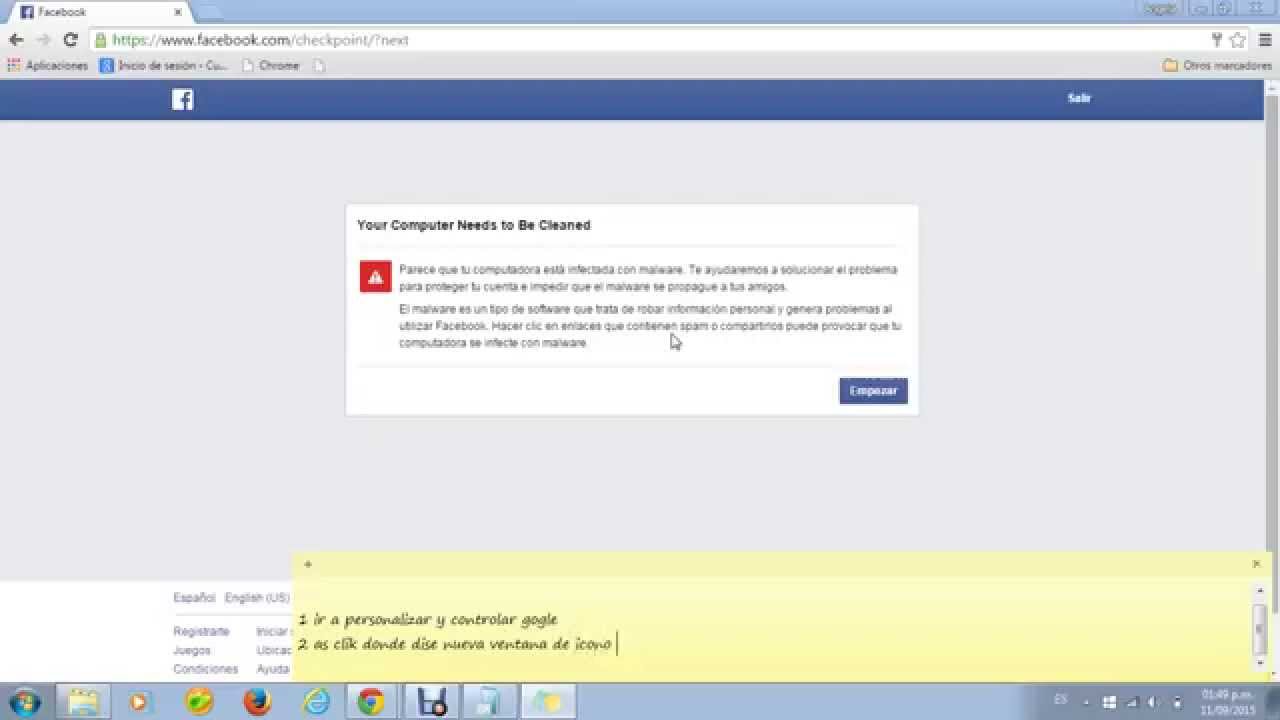The image size is (1280, 720).
Task: Open the Aplicaciones apps shortcut
Action: tap(48, 65)
